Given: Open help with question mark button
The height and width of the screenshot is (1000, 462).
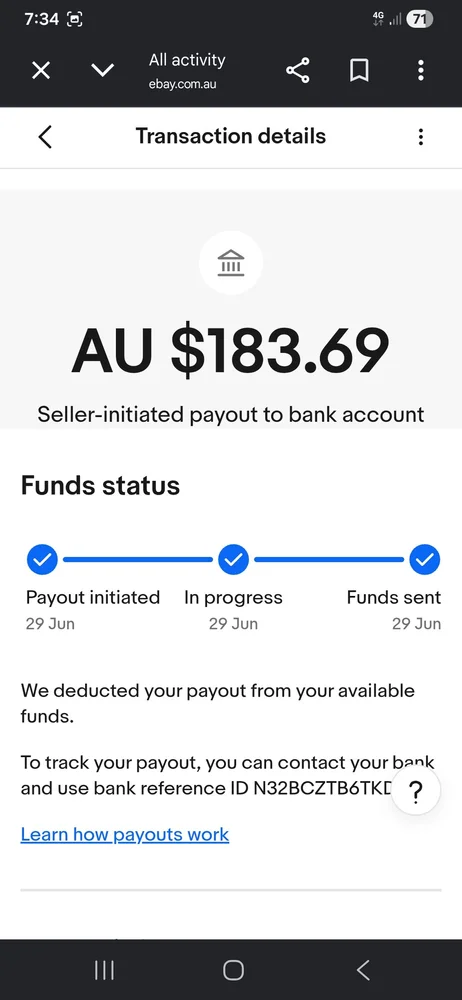Looking at the screenshot, I should [415, 791].
